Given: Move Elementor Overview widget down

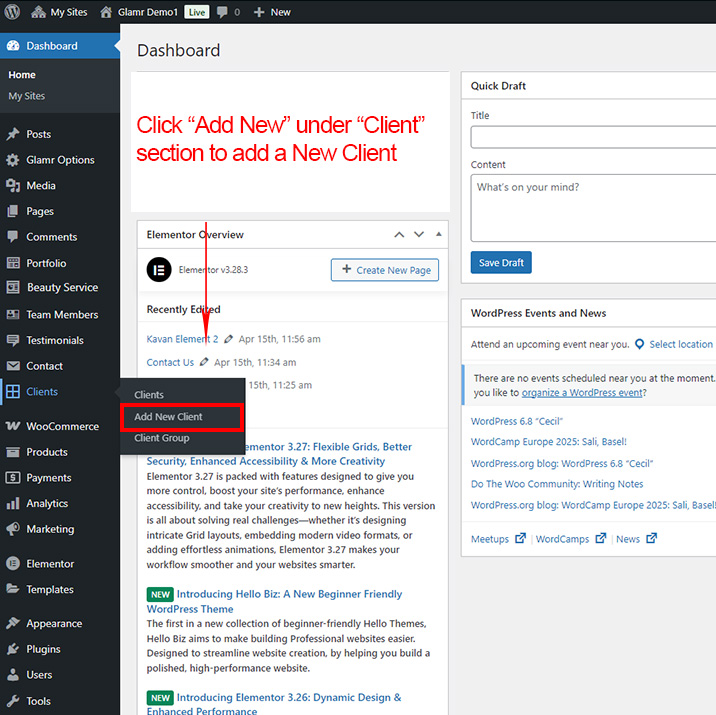Looking at the screenshot, I should pos(419,235).
